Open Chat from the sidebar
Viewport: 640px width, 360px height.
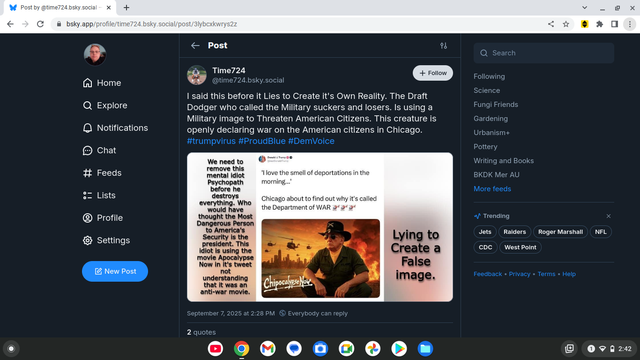click(x=99, y=150)
